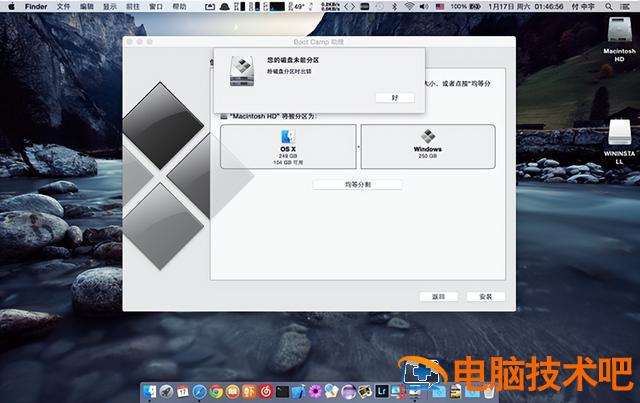Click the temperature 49° indicator in menu bar
The width and height of the screenshot is (640, 403).
299,7
